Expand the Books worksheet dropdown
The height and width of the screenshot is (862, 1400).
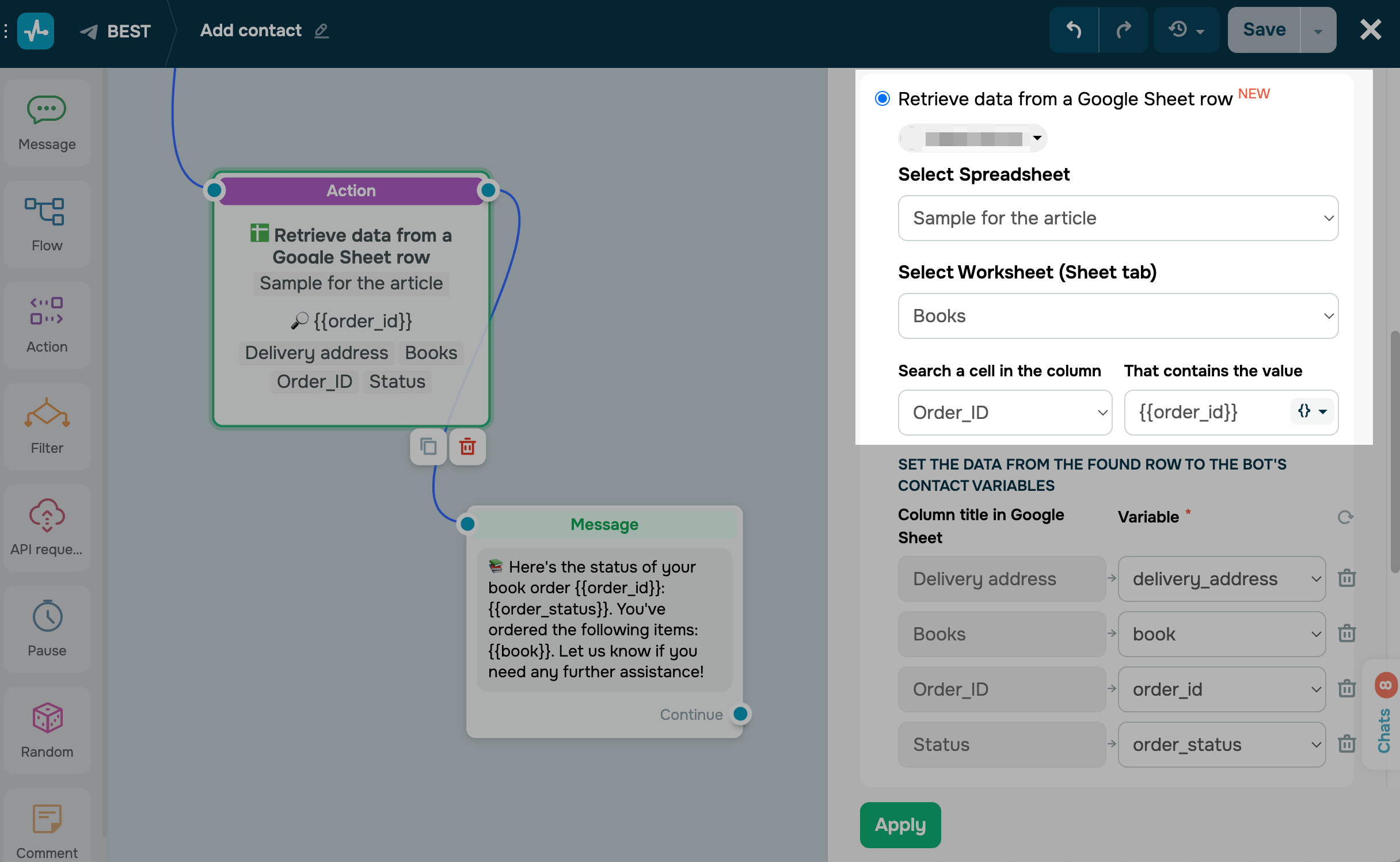[x=1117, y=316]
